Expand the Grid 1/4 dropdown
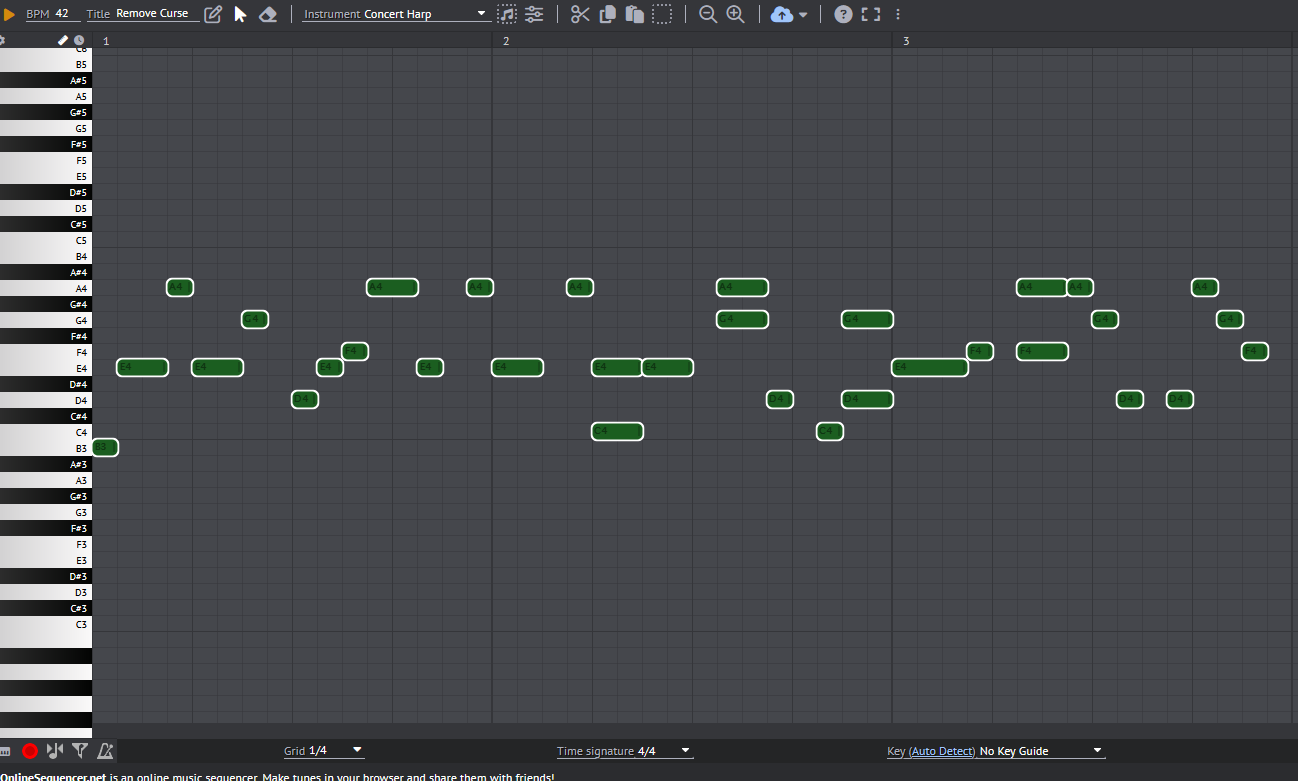Screen dimensions: 1298x781 point(323,751)
